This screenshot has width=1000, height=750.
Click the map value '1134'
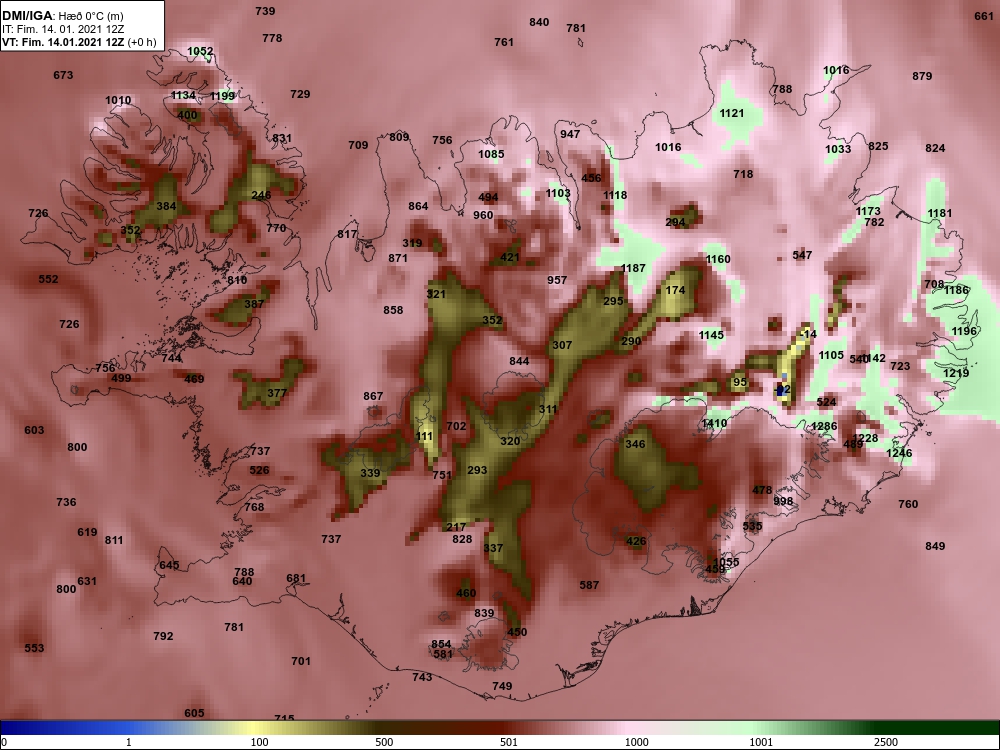(x=183, y=96)
